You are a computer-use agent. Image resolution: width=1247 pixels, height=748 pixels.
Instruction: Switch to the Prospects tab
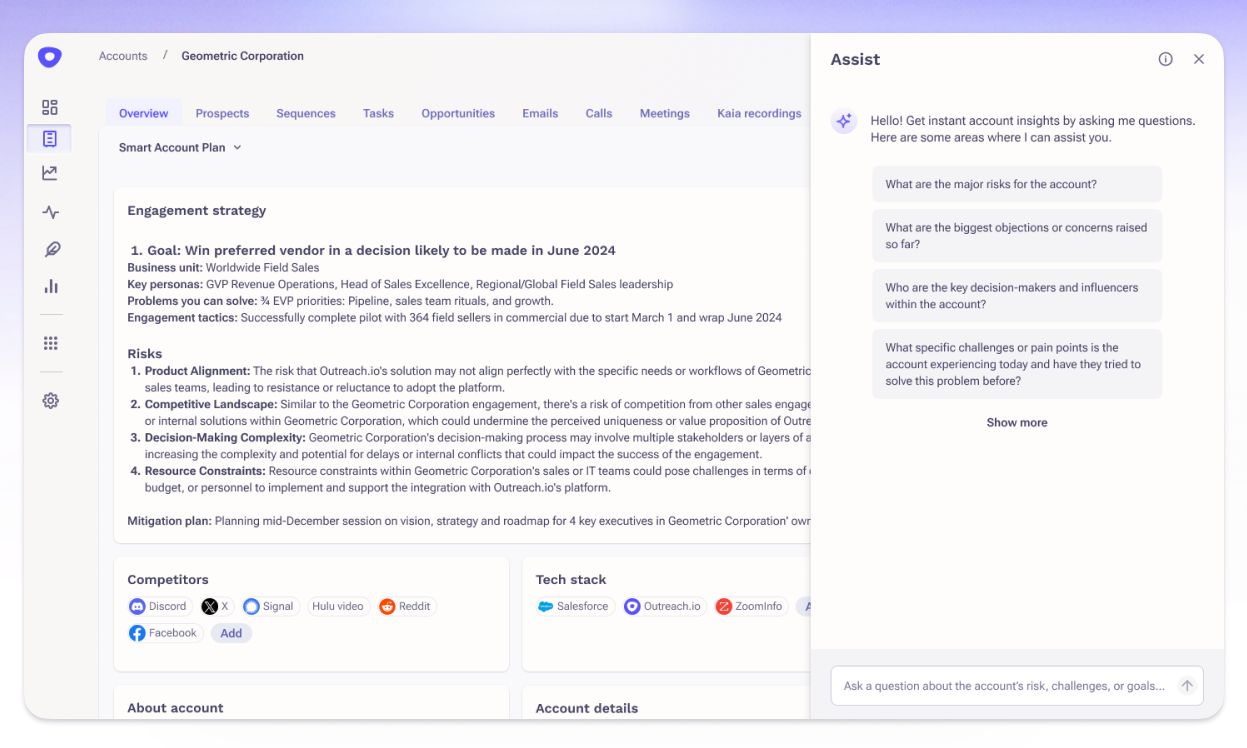[x=222, y=113]
